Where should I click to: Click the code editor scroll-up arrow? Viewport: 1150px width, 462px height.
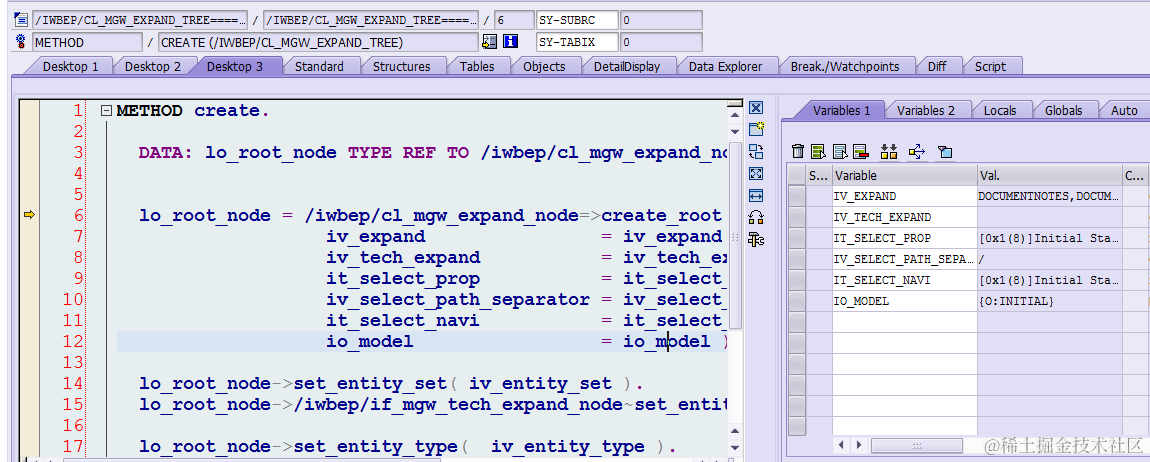tap(735, 114)
